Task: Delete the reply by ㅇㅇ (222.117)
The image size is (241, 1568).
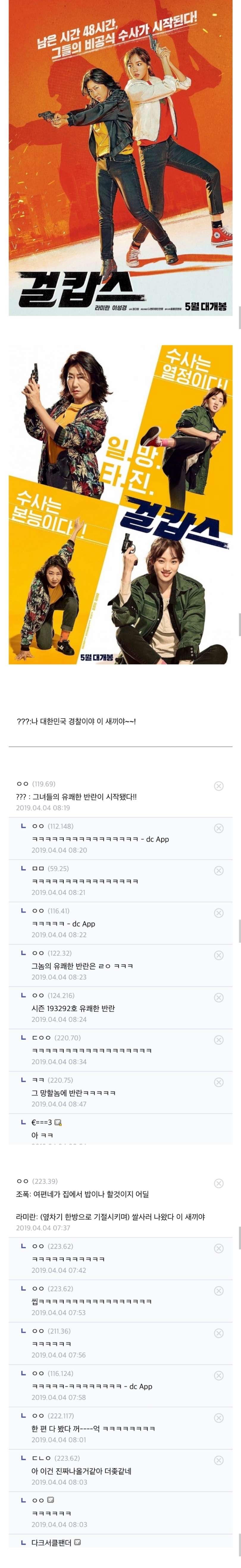Action: (x=219, y=1418)
